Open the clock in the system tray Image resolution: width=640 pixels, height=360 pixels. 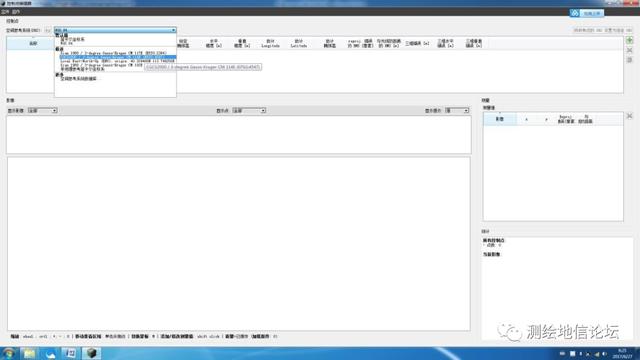coord(622,353)
